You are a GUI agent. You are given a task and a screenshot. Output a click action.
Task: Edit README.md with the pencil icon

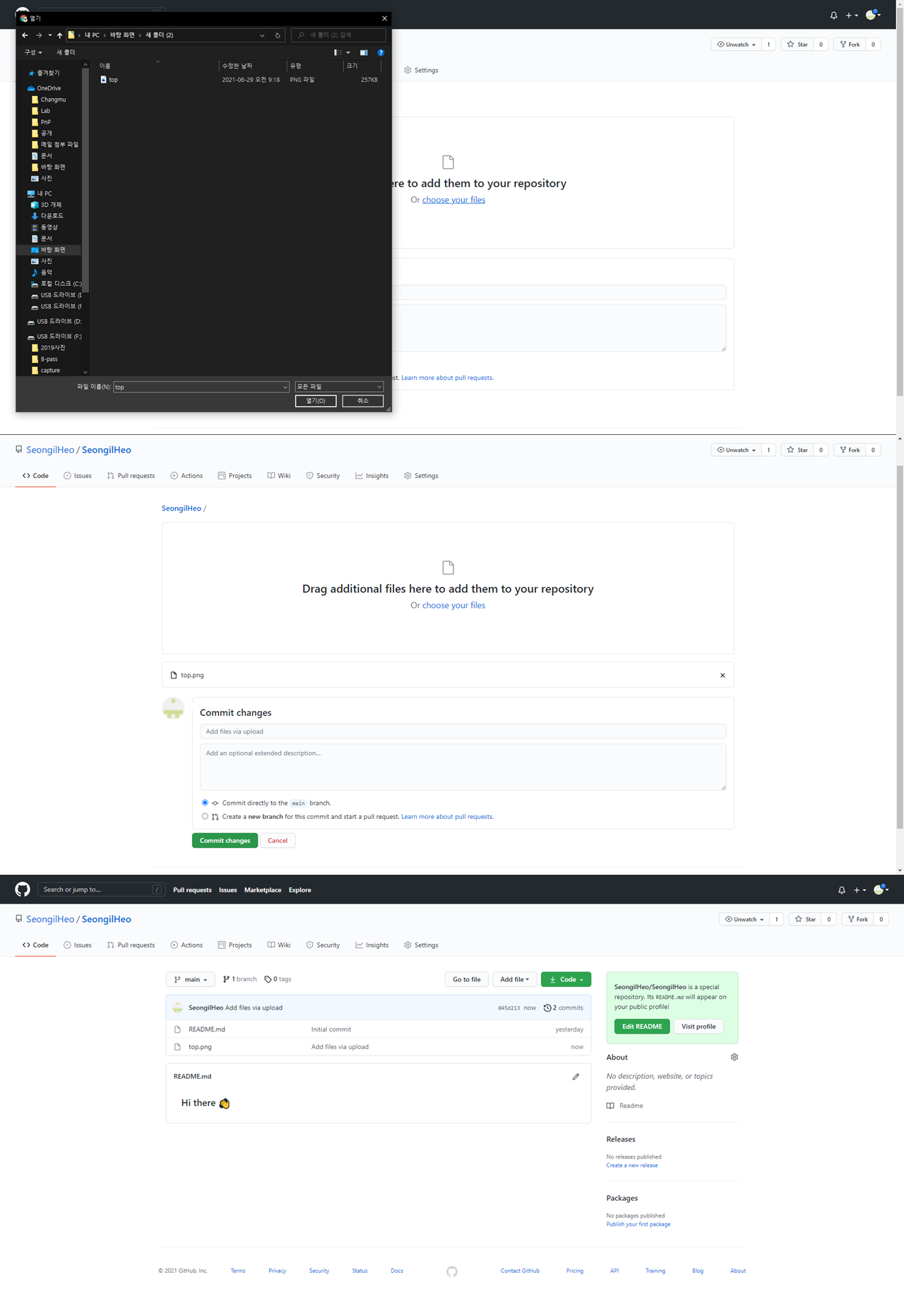[576, 1077]
